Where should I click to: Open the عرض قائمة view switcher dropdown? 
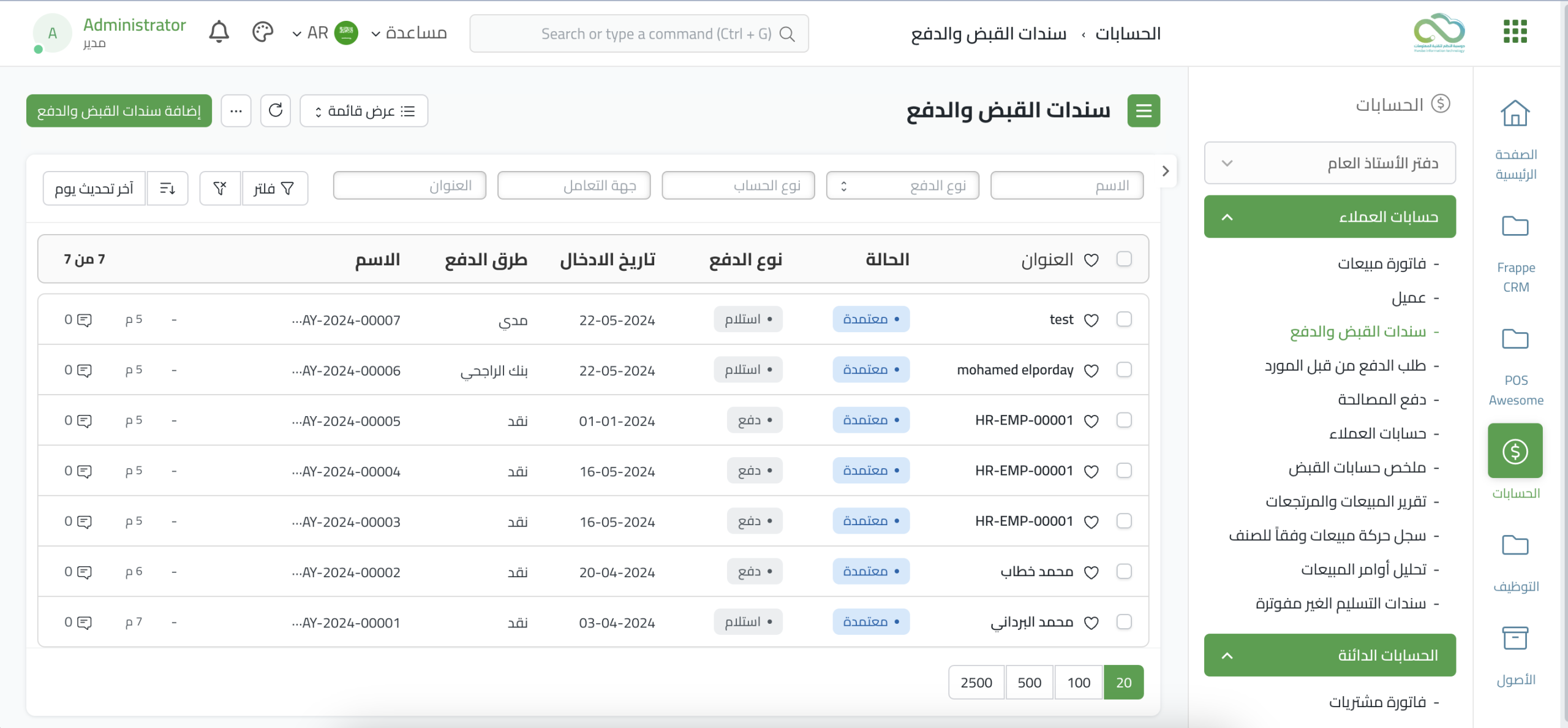364,111
